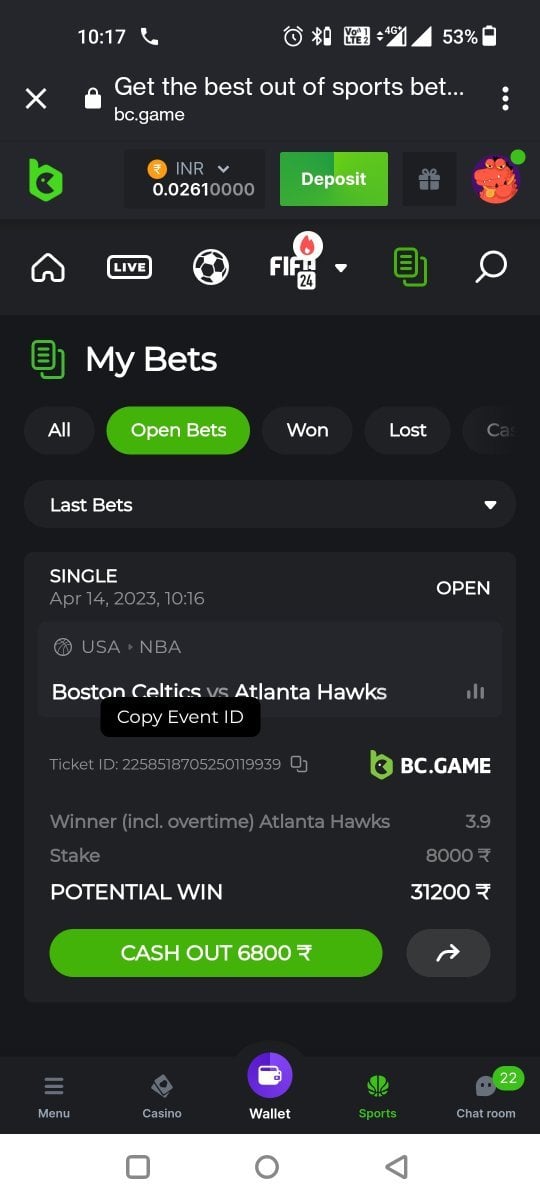Open the search magnifier icon
The image size is (540, 1200).
click(491, 267)
